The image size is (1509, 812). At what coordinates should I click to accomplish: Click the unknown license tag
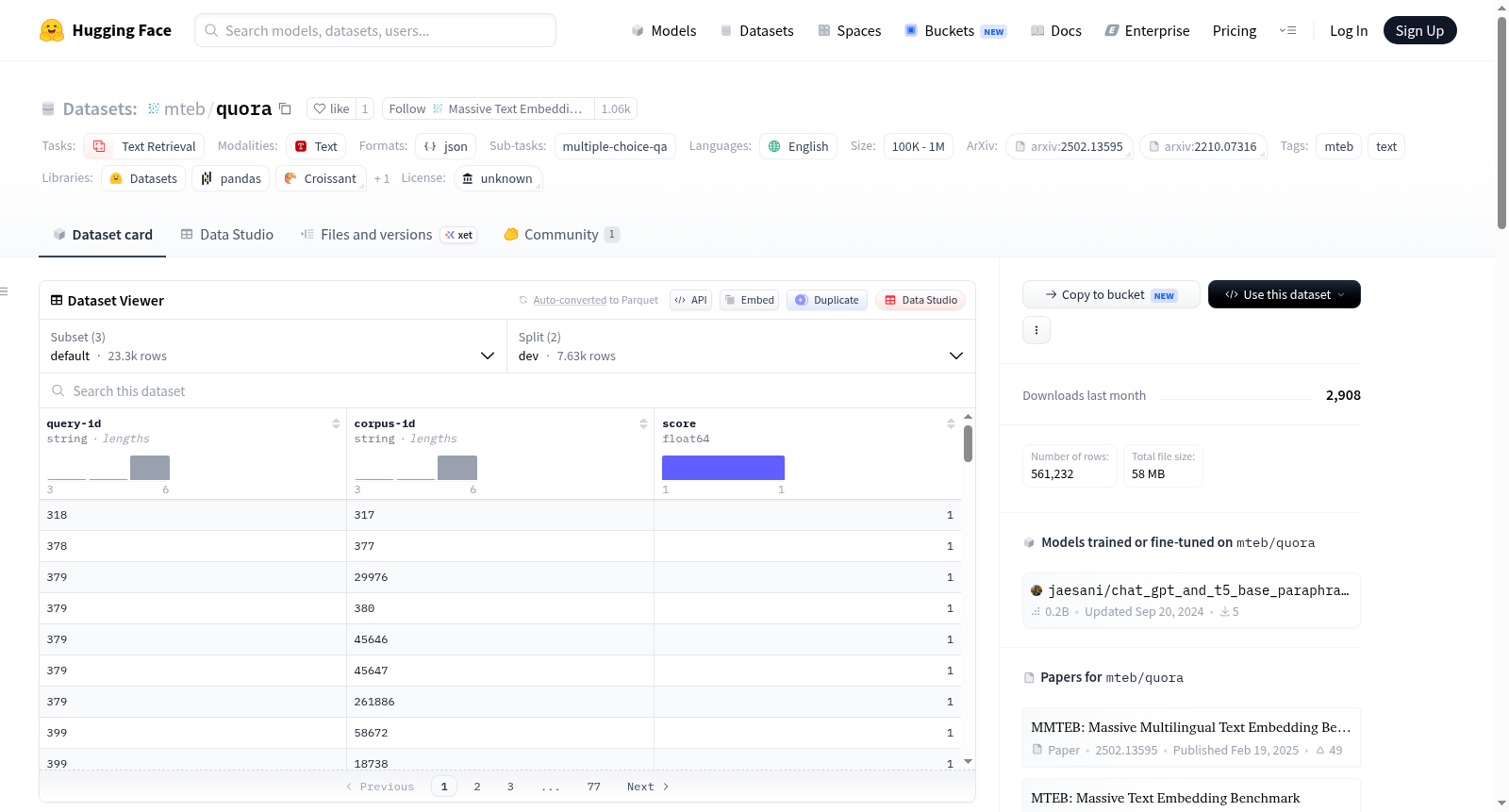(x=498, y=178)
